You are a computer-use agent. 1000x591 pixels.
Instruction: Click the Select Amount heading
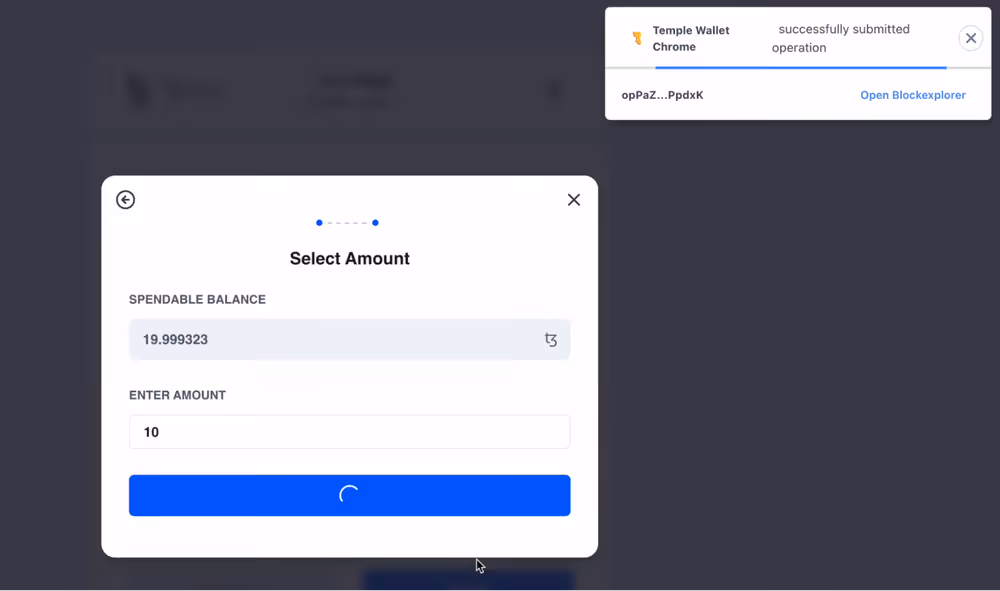tap(349, 259)
